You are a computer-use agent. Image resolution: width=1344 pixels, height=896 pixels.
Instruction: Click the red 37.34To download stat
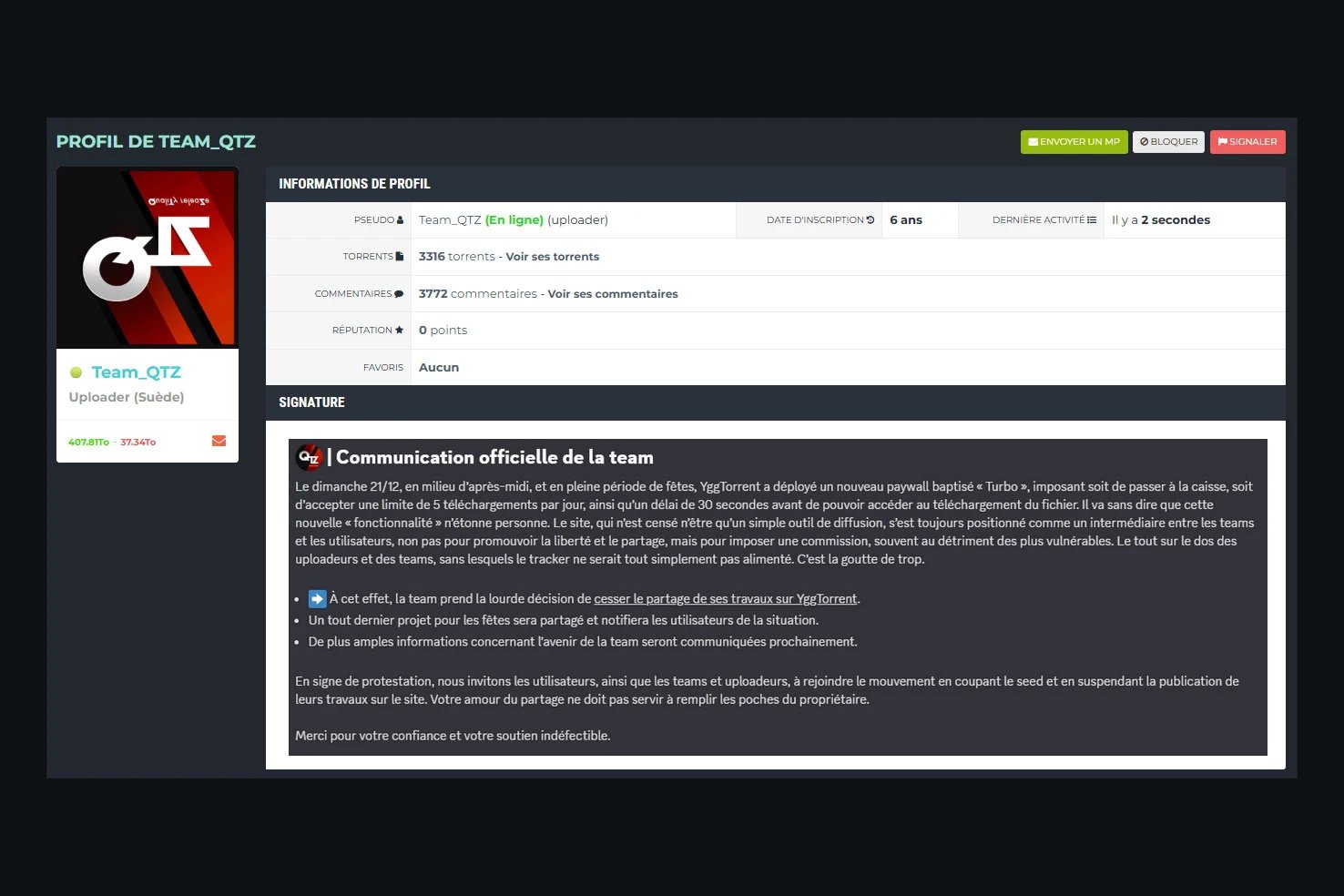pos(138,443)
